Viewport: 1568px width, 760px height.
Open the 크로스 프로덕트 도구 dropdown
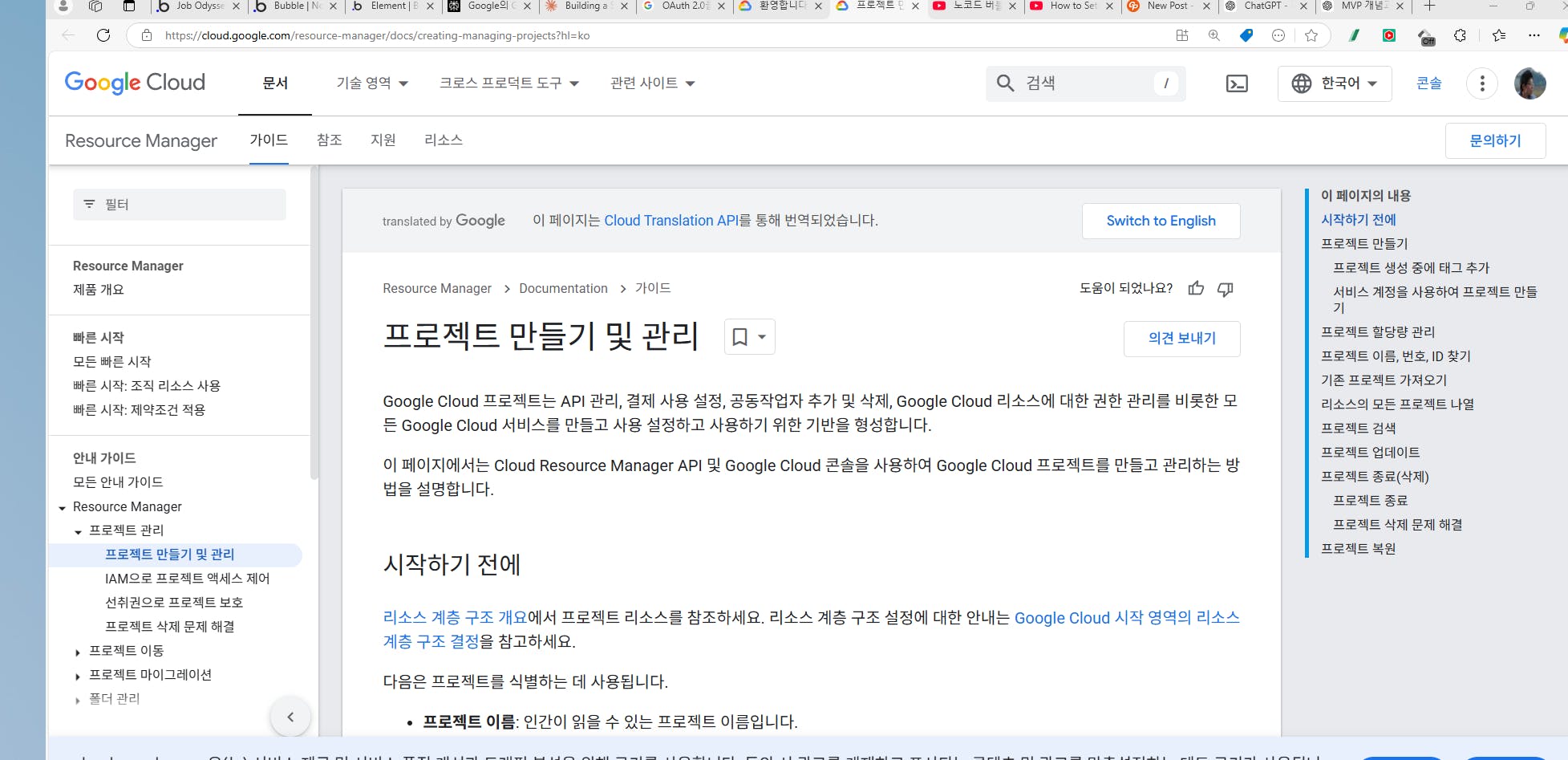pos(509,83)
